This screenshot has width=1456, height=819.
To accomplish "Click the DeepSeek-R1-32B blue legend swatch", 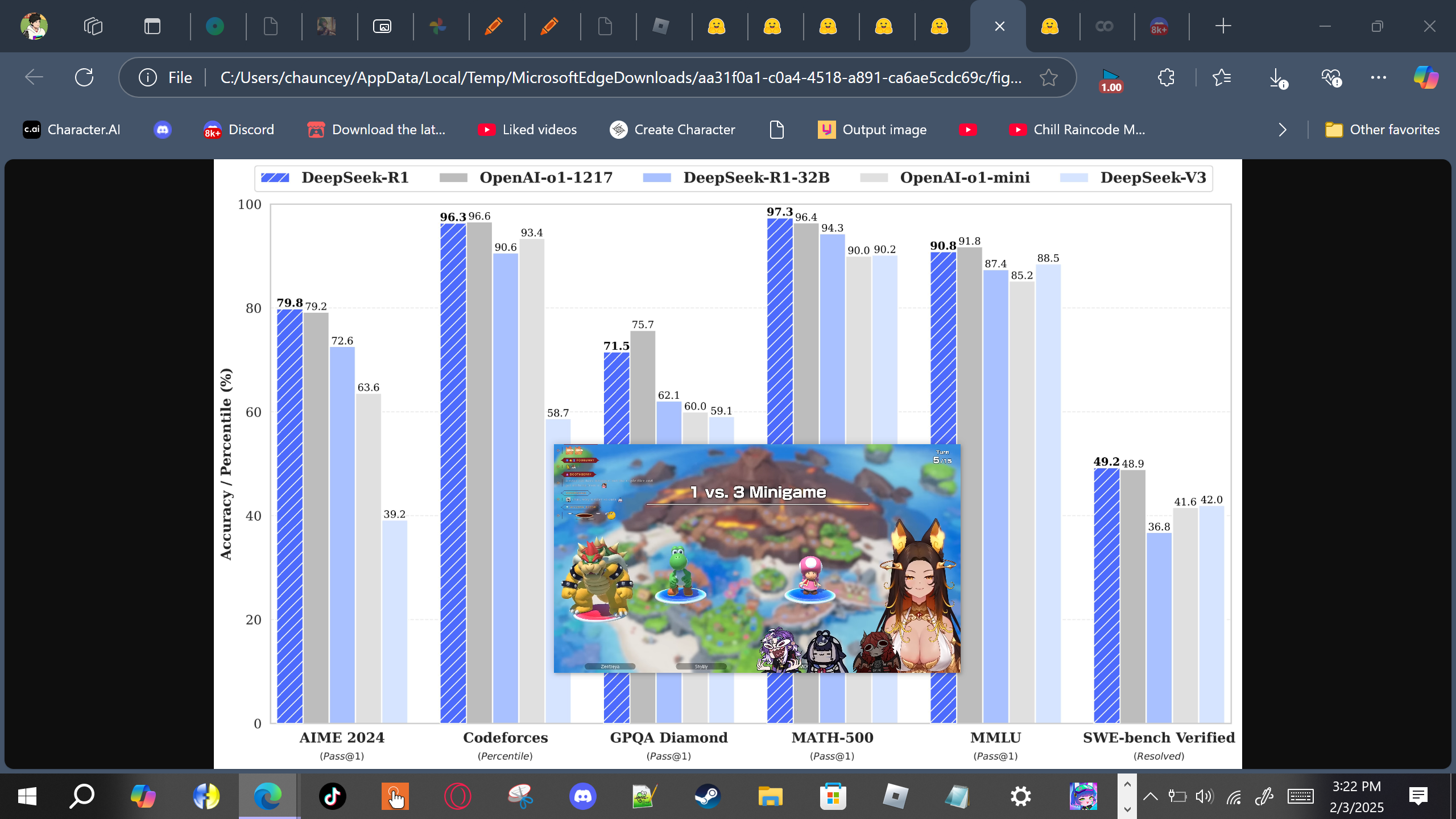I will coord(657,177).
